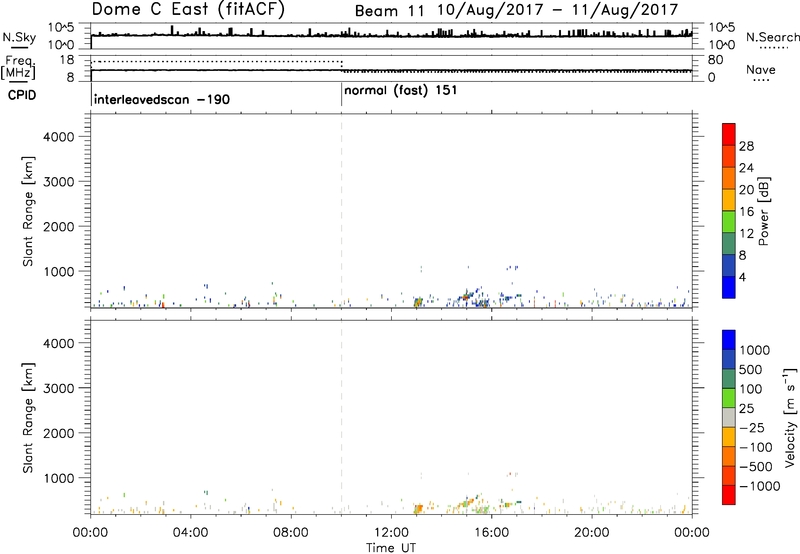Click the '16:00' time axis tick label
The image size is (800, 554).
(491, 533)
